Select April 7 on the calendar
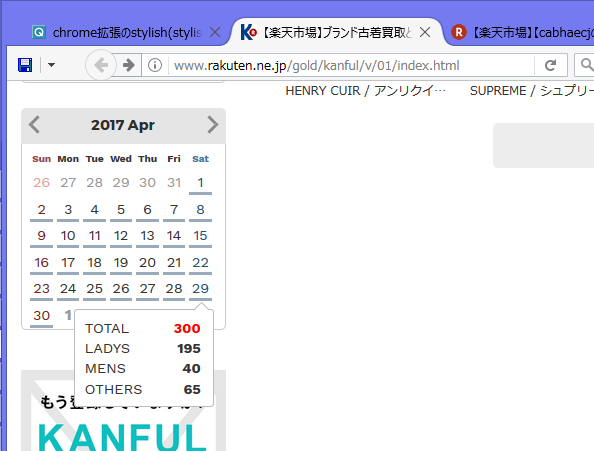 click(174, 210)
